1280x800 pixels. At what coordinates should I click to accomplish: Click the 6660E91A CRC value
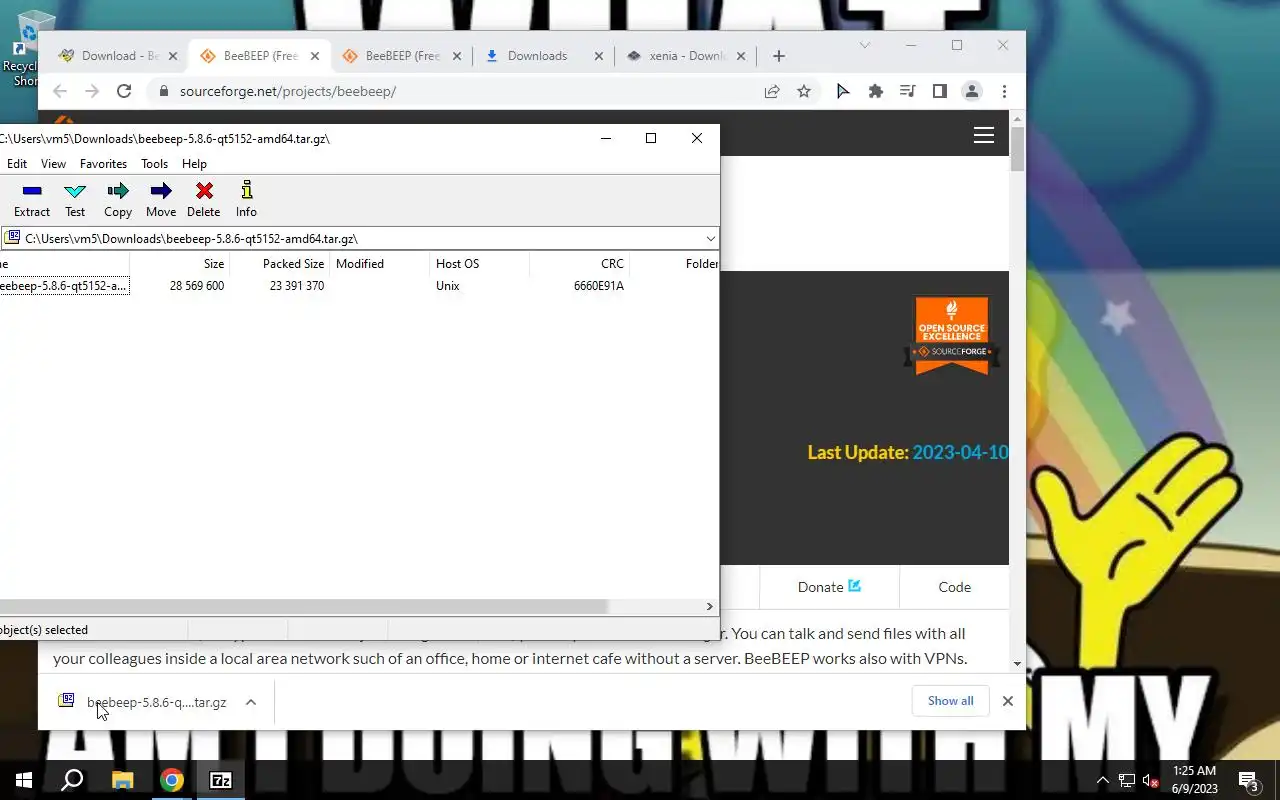(x=599, y=286)
